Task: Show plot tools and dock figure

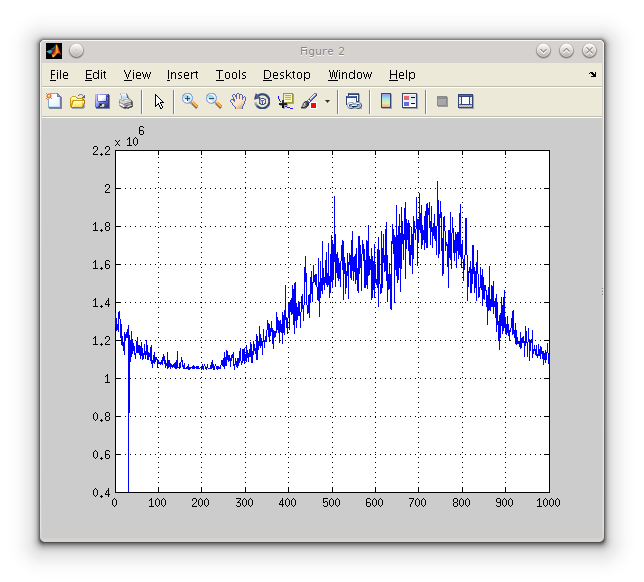Action: pyautogui.click(x=465, y=101)
